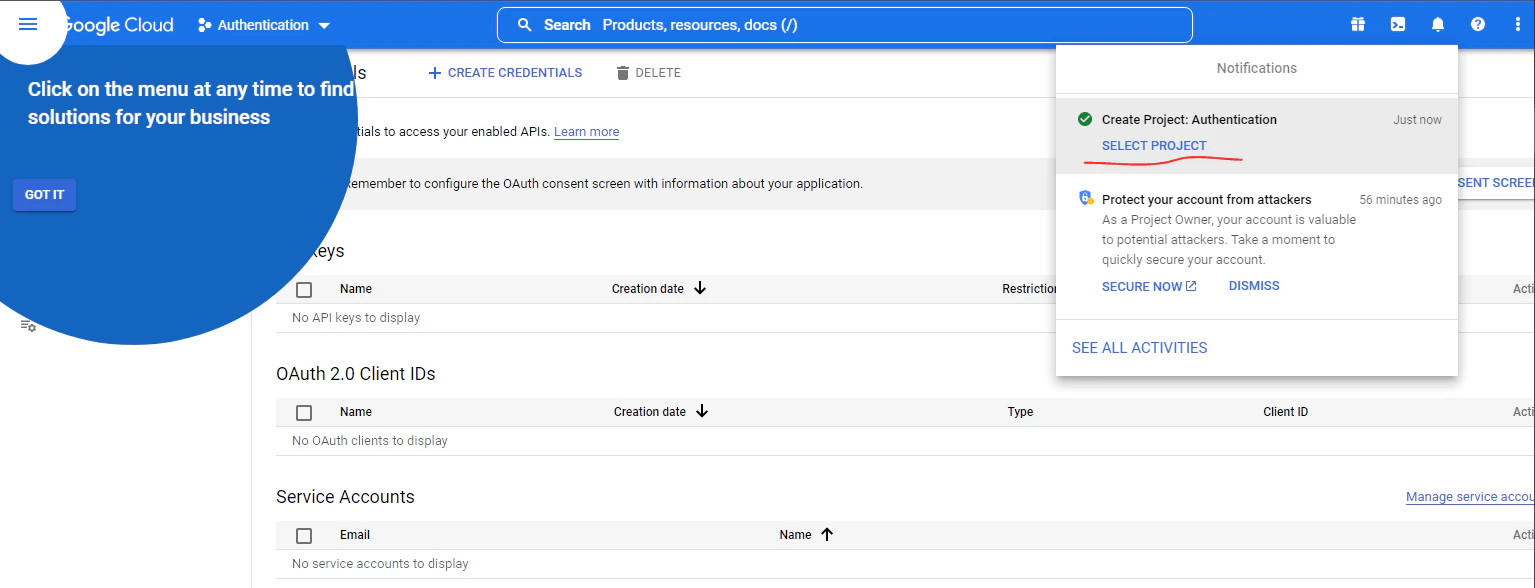Click the Delete trash icon
The image size is (1535, 588).
coord(622,72)
